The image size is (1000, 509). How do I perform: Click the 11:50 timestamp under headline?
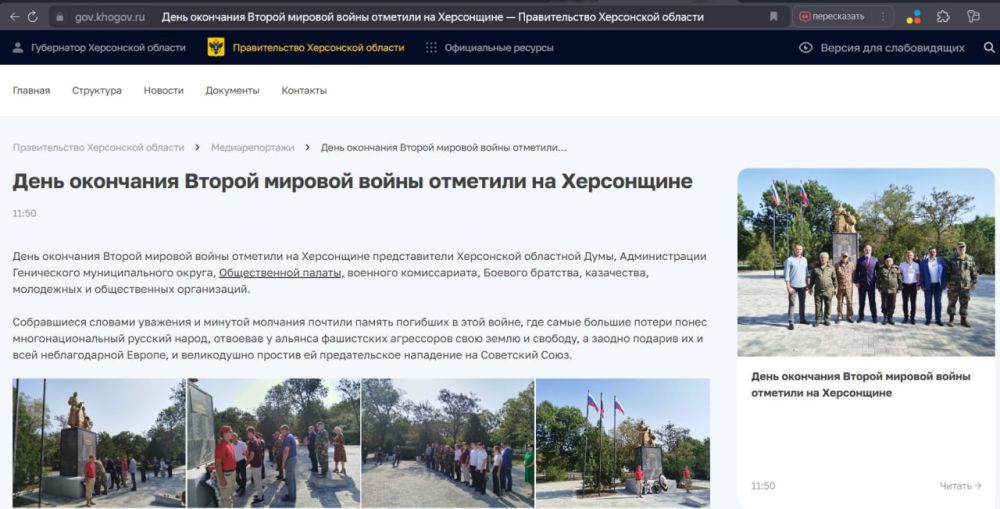point(24,213)
